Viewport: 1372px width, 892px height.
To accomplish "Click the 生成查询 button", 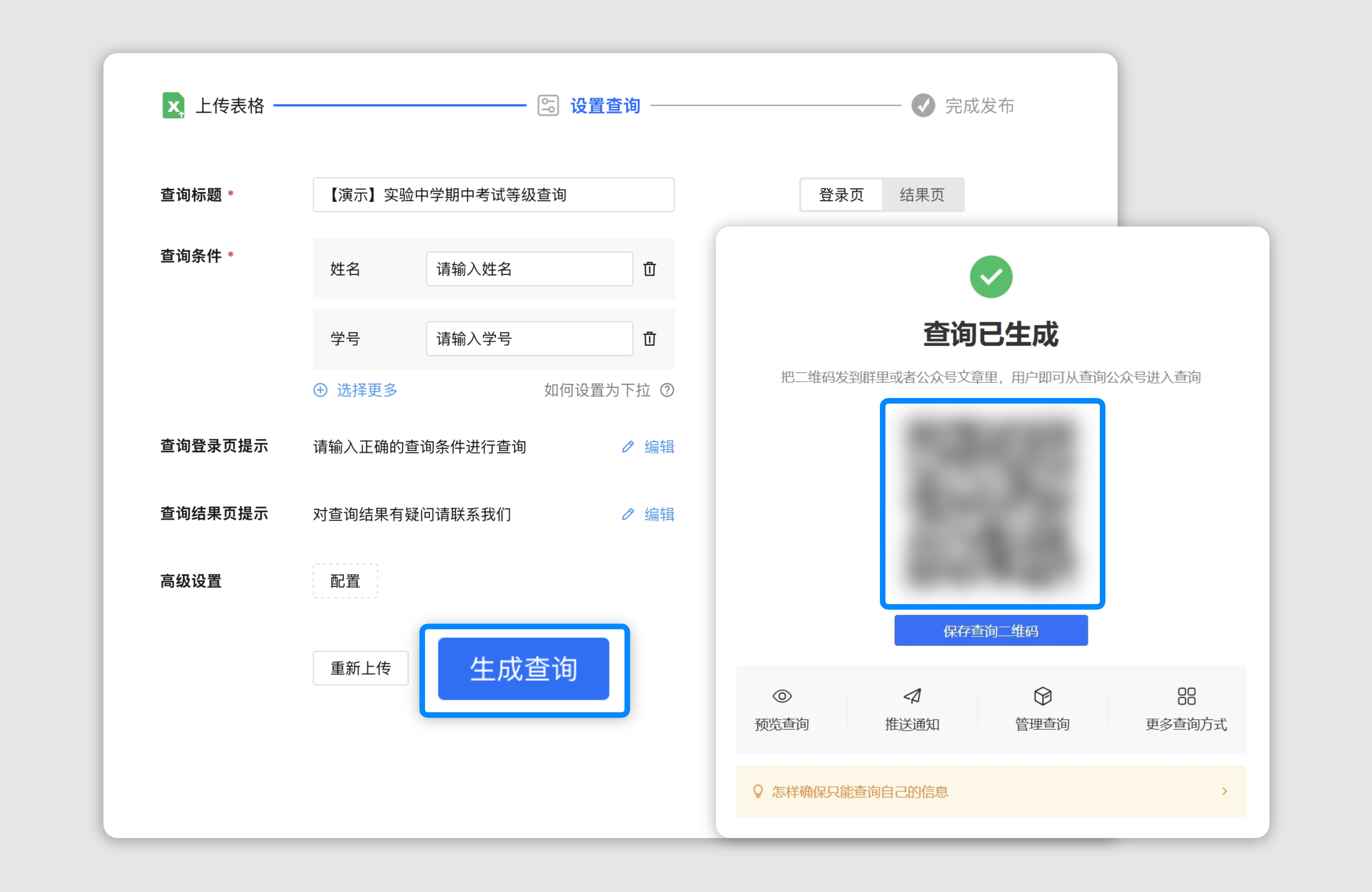I will (x=523, y=669).
